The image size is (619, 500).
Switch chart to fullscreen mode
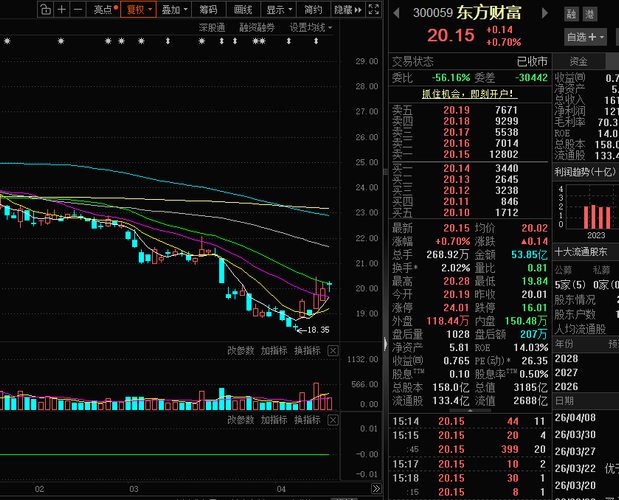373,9
